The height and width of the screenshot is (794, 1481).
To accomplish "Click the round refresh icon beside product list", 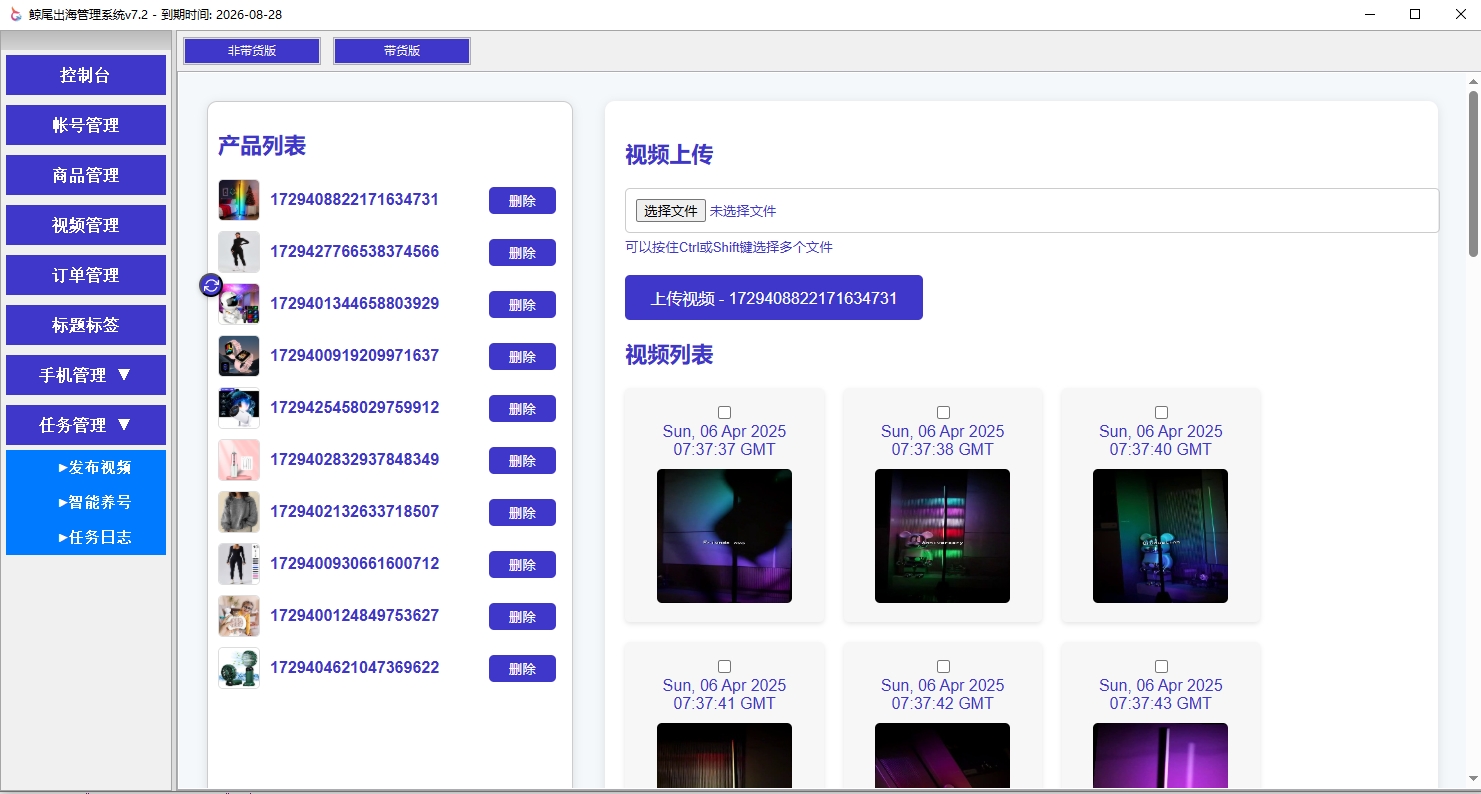I will pos(211,286).
